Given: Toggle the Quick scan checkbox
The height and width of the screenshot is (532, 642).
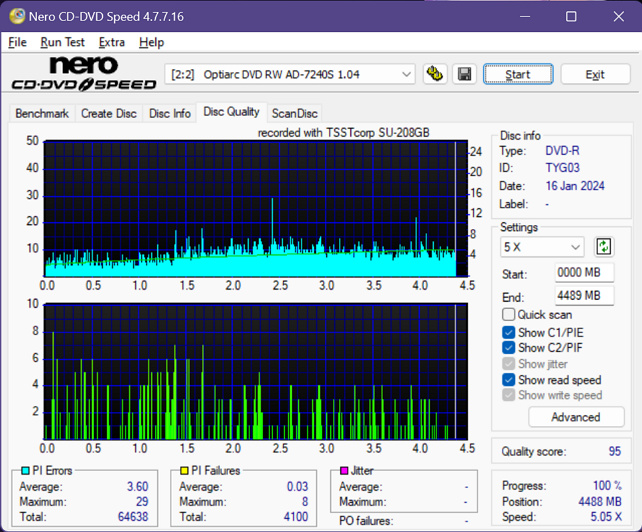Looking at the screenshot, I should [x=509, y=315].
